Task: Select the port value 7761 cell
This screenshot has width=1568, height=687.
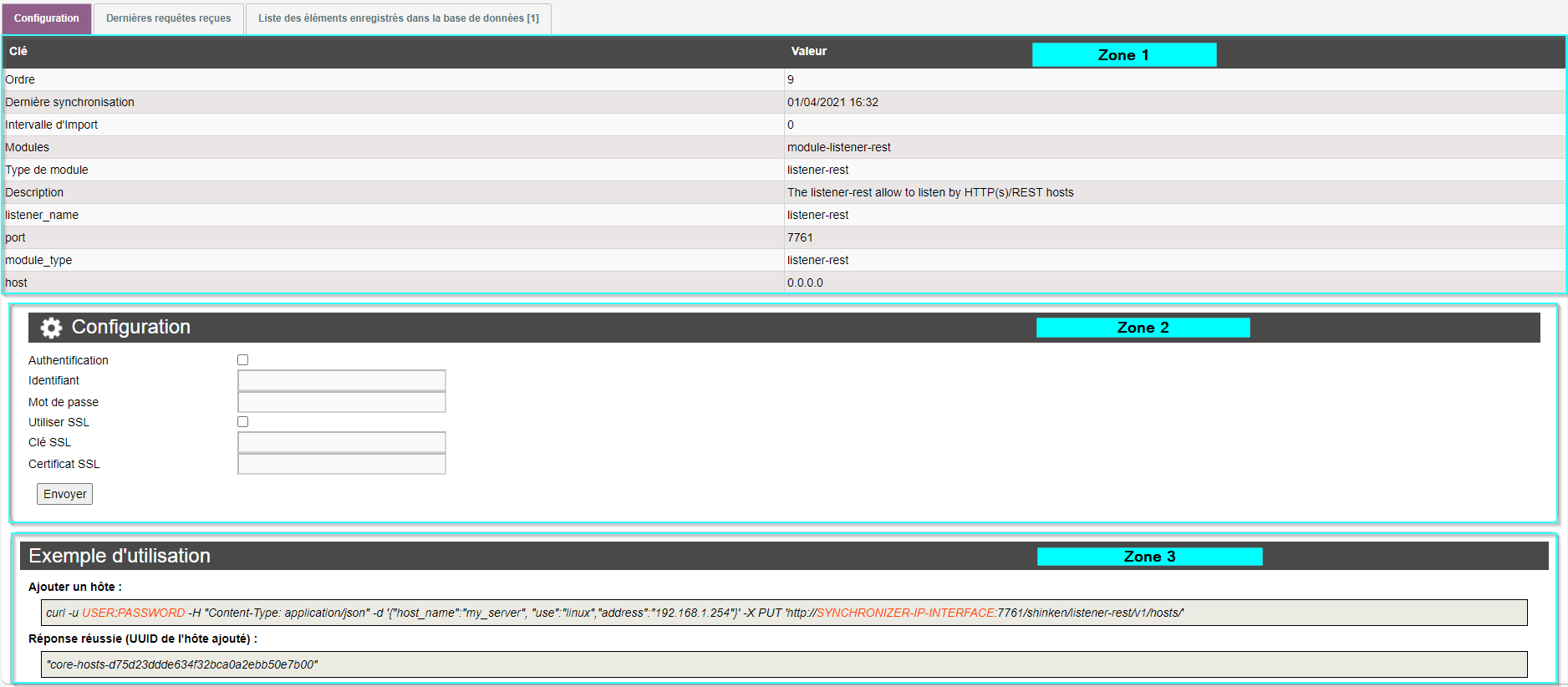Action: point(800,237)
